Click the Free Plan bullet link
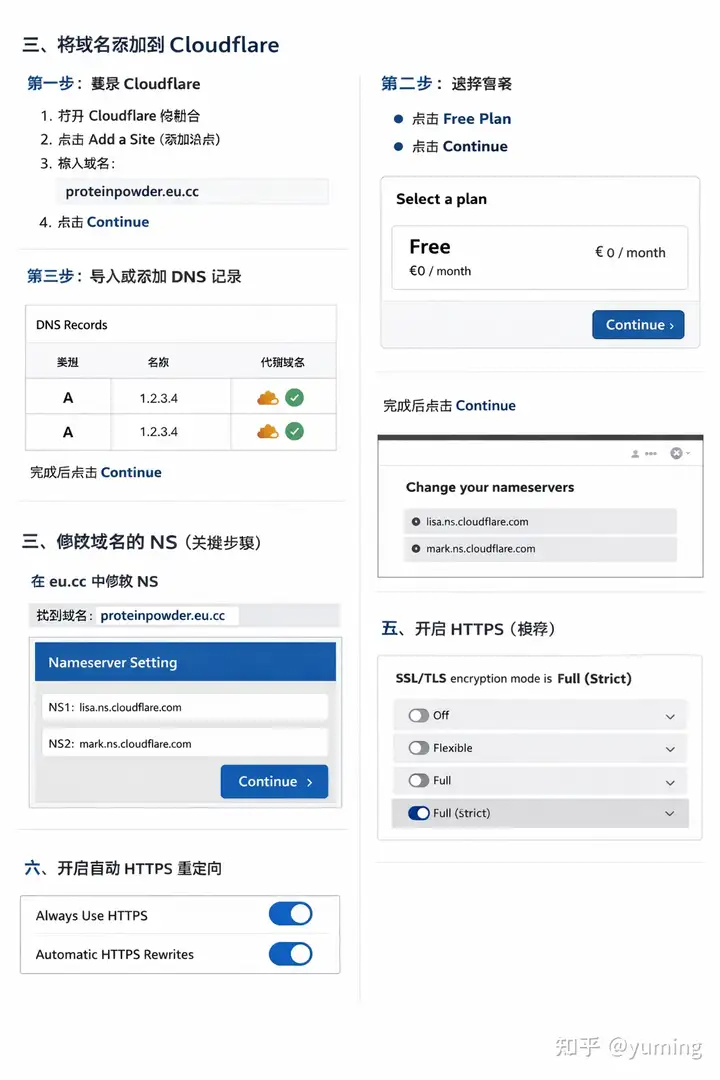 coord(477,118)
